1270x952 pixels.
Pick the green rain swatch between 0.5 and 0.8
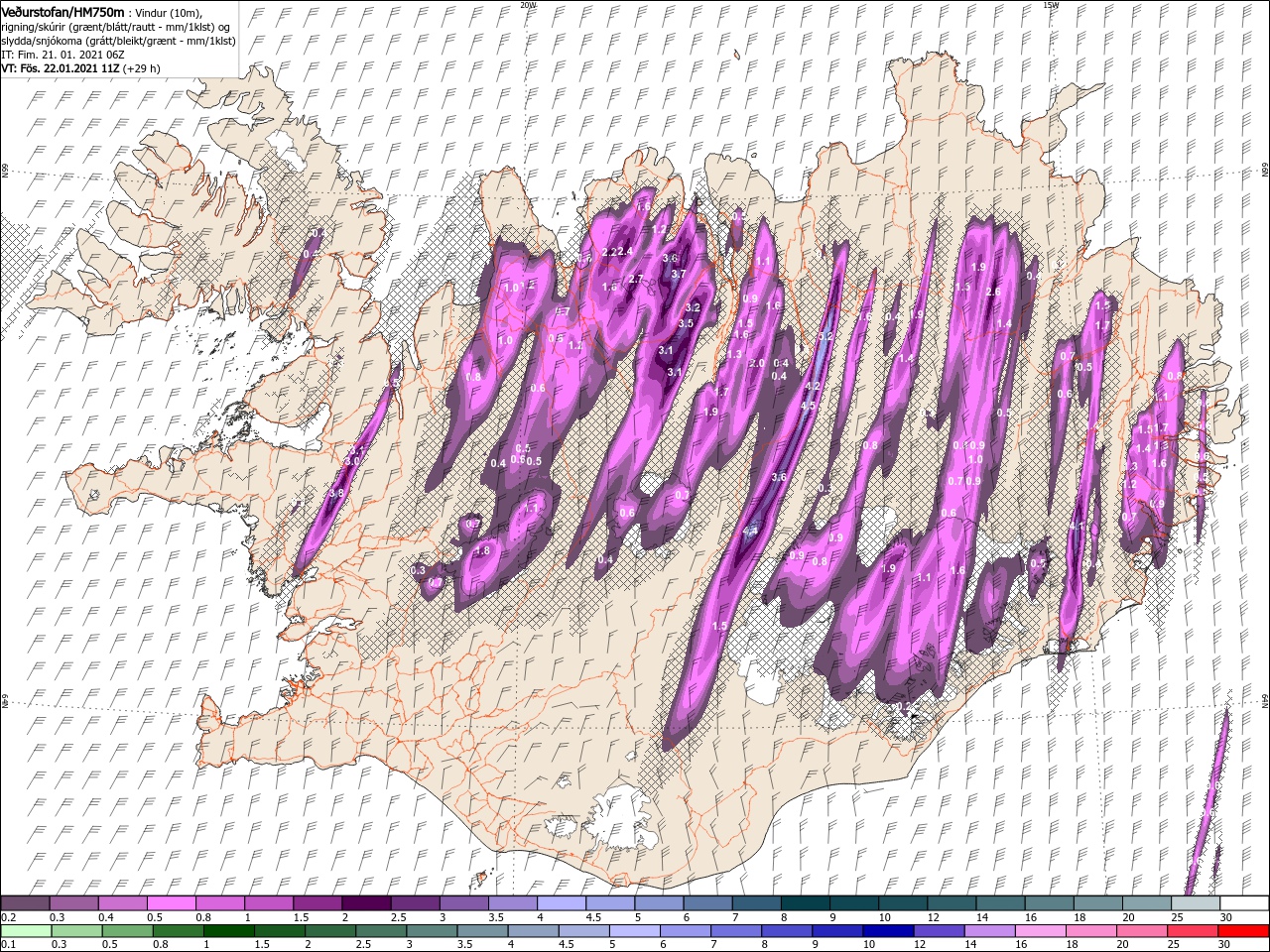tap(127, 931)
